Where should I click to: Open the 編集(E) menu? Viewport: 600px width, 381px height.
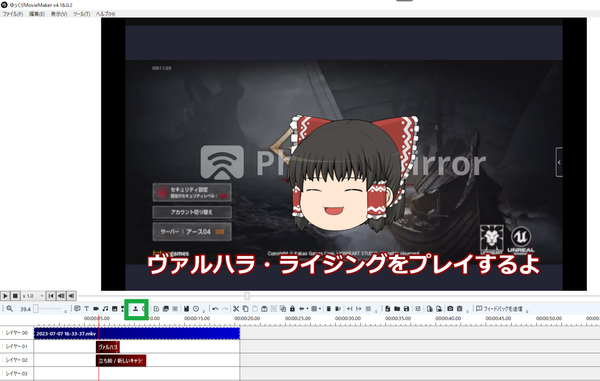click(37, 14)
